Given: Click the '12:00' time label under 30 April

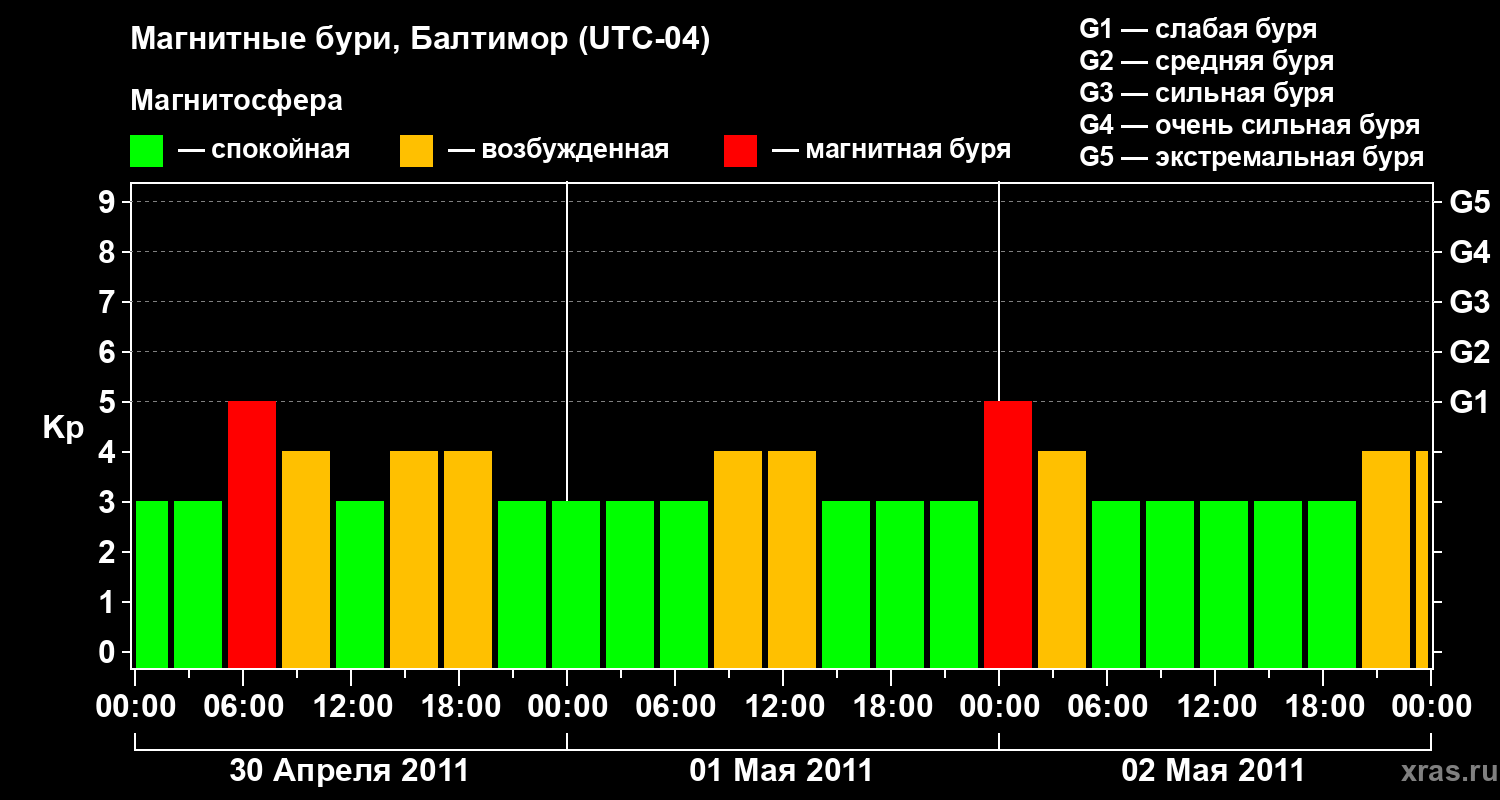Looking at the screenshot, I should pyautogui.click(x=351, y=707).
